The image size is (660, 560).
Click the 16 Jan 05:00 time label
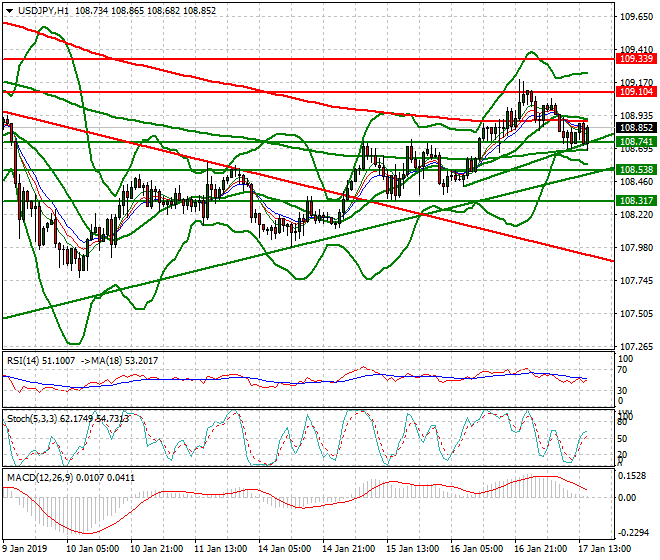pos(476,549)
